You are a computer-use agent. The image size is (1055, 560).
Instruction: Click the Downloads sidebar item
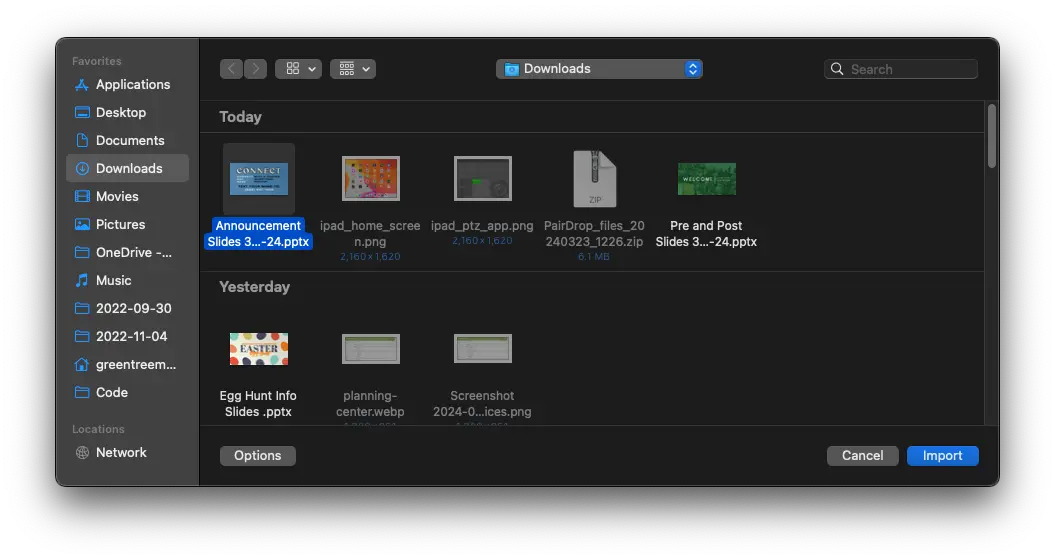point(127,168)
